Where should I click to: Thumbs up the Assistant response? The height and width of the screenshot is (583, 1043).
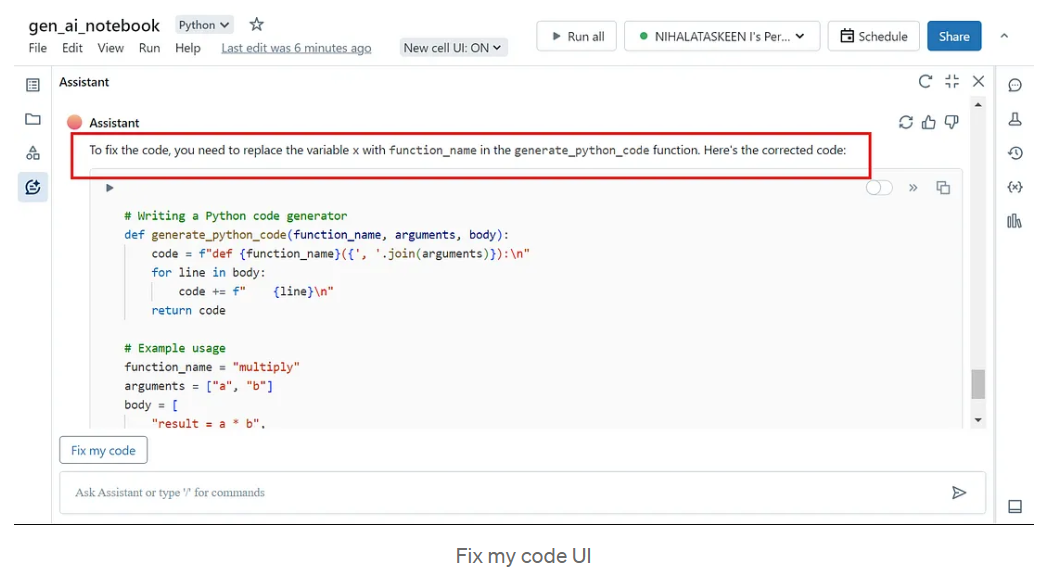point(929,122)
